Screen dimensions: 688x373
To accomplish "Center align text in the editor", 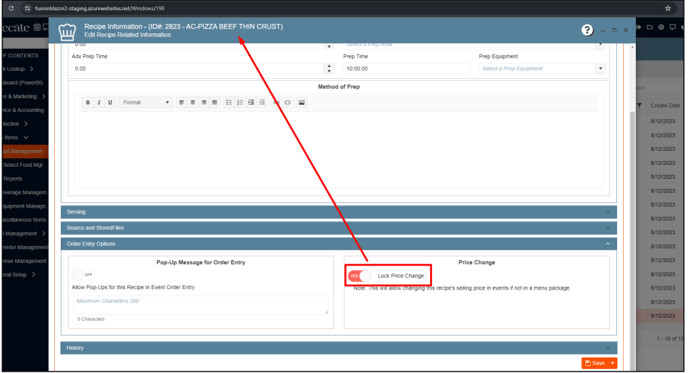I will click(193, 102).
